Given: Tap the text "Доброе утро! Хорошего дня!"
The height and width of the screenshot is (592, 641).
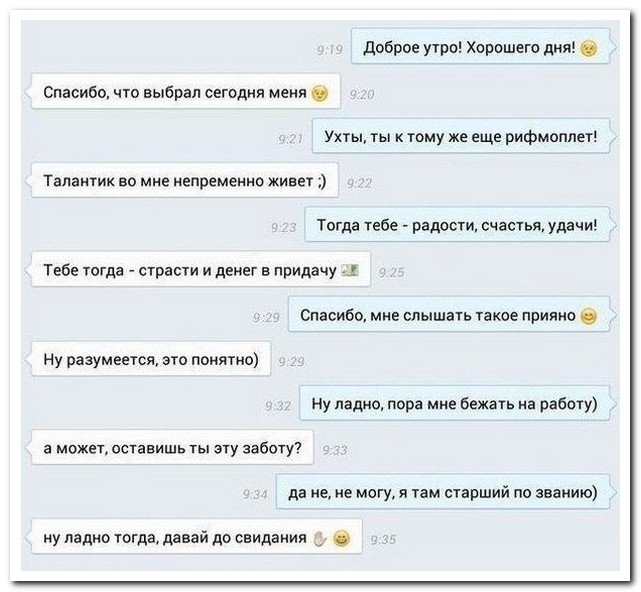Looking at the screenshot, I should click(x=469, y=49).
